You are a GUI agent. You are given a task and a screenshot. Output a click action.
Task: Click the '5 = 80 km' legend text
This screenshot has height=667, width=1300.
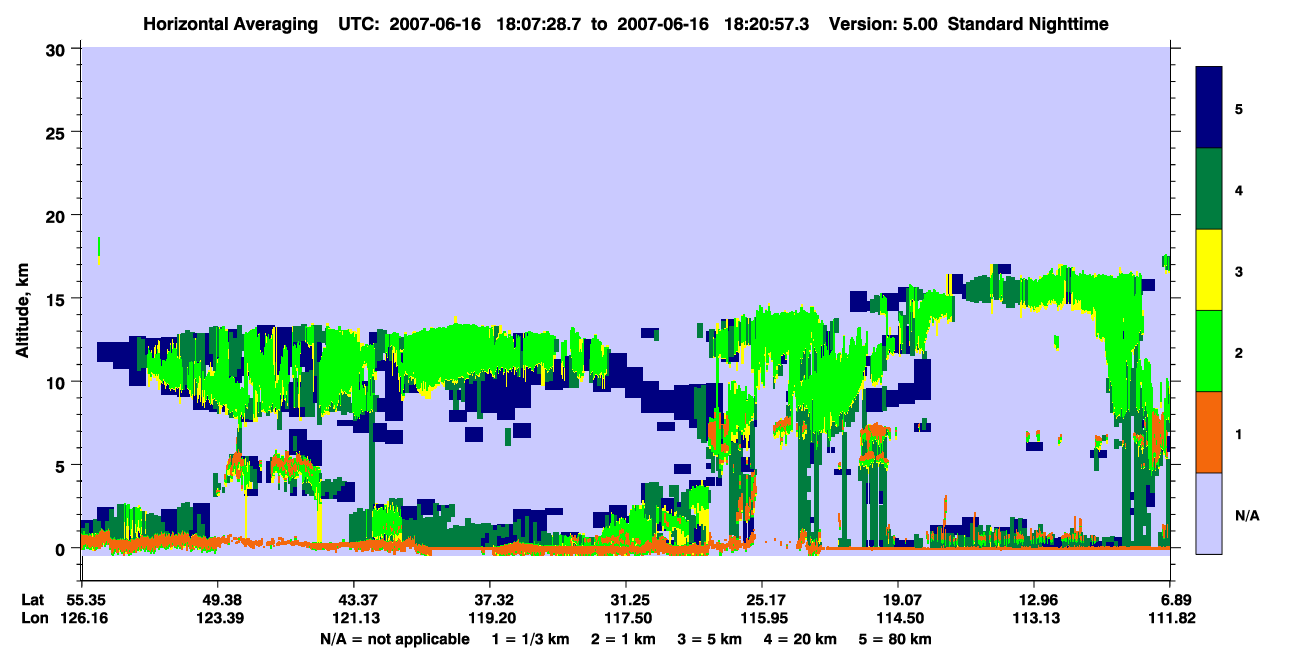(x=896, y=639)
